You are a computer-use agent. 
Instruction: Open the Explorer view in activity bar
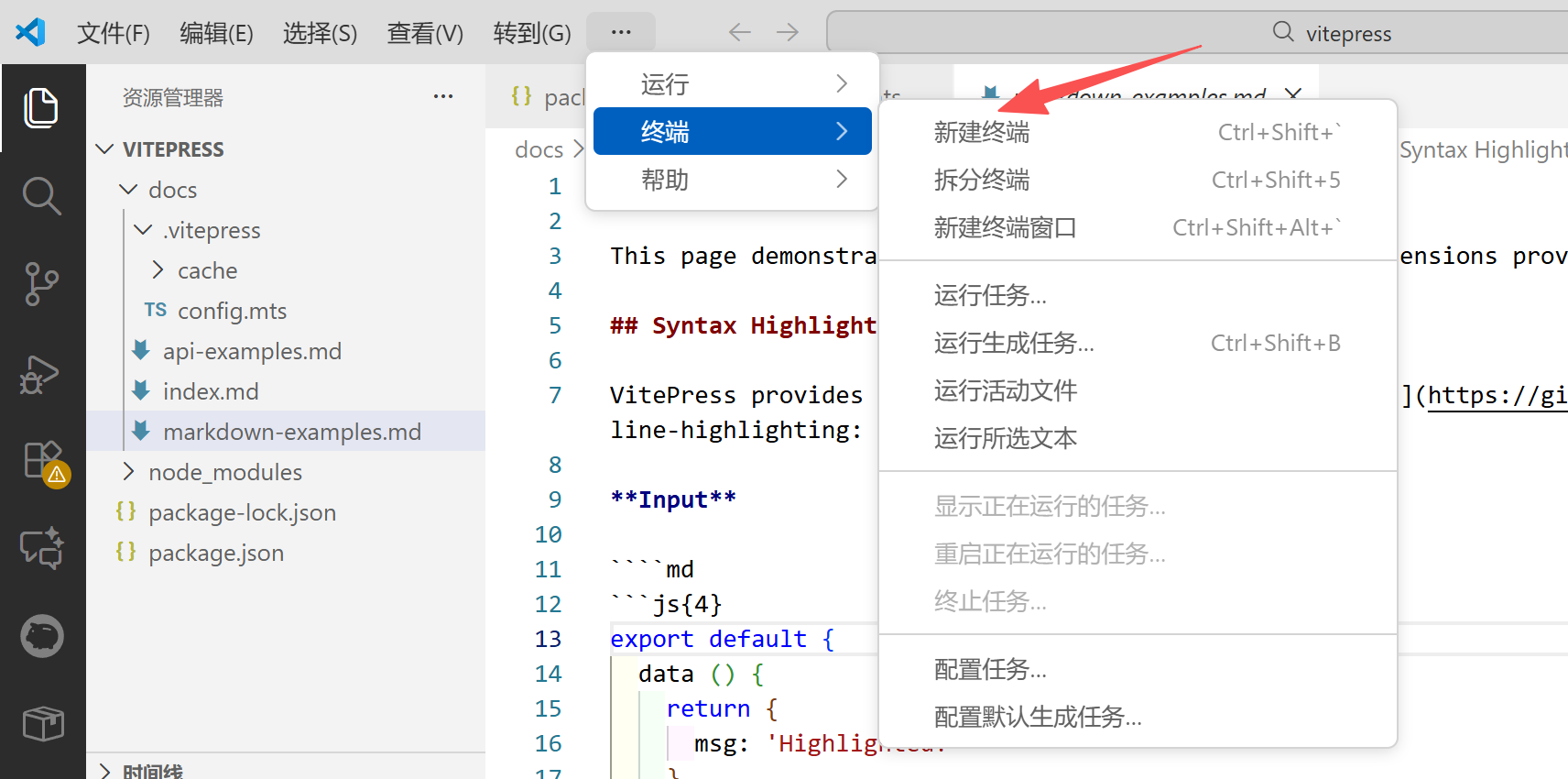(x=41, y=108)
